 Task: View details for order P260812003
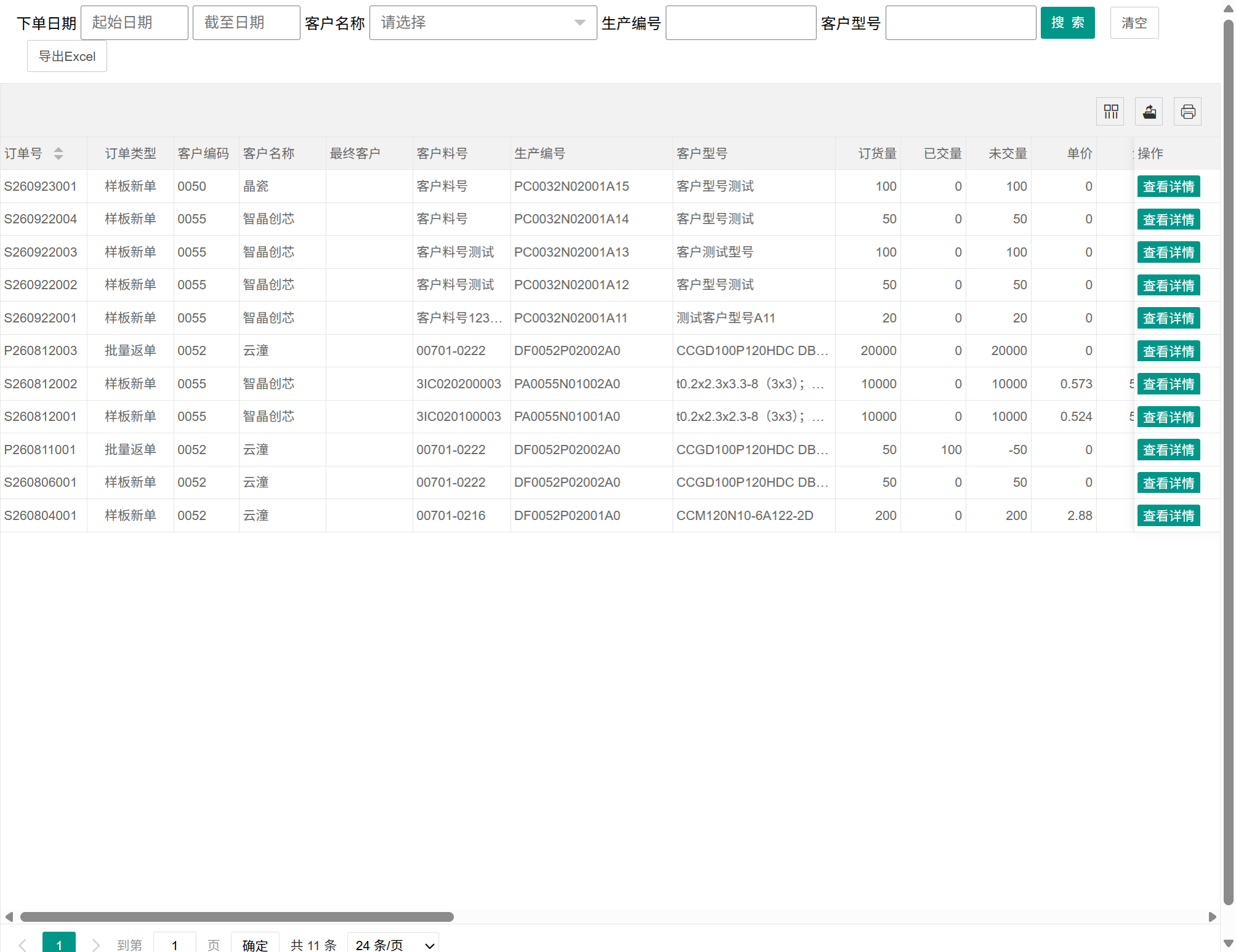pos(1168,351)
